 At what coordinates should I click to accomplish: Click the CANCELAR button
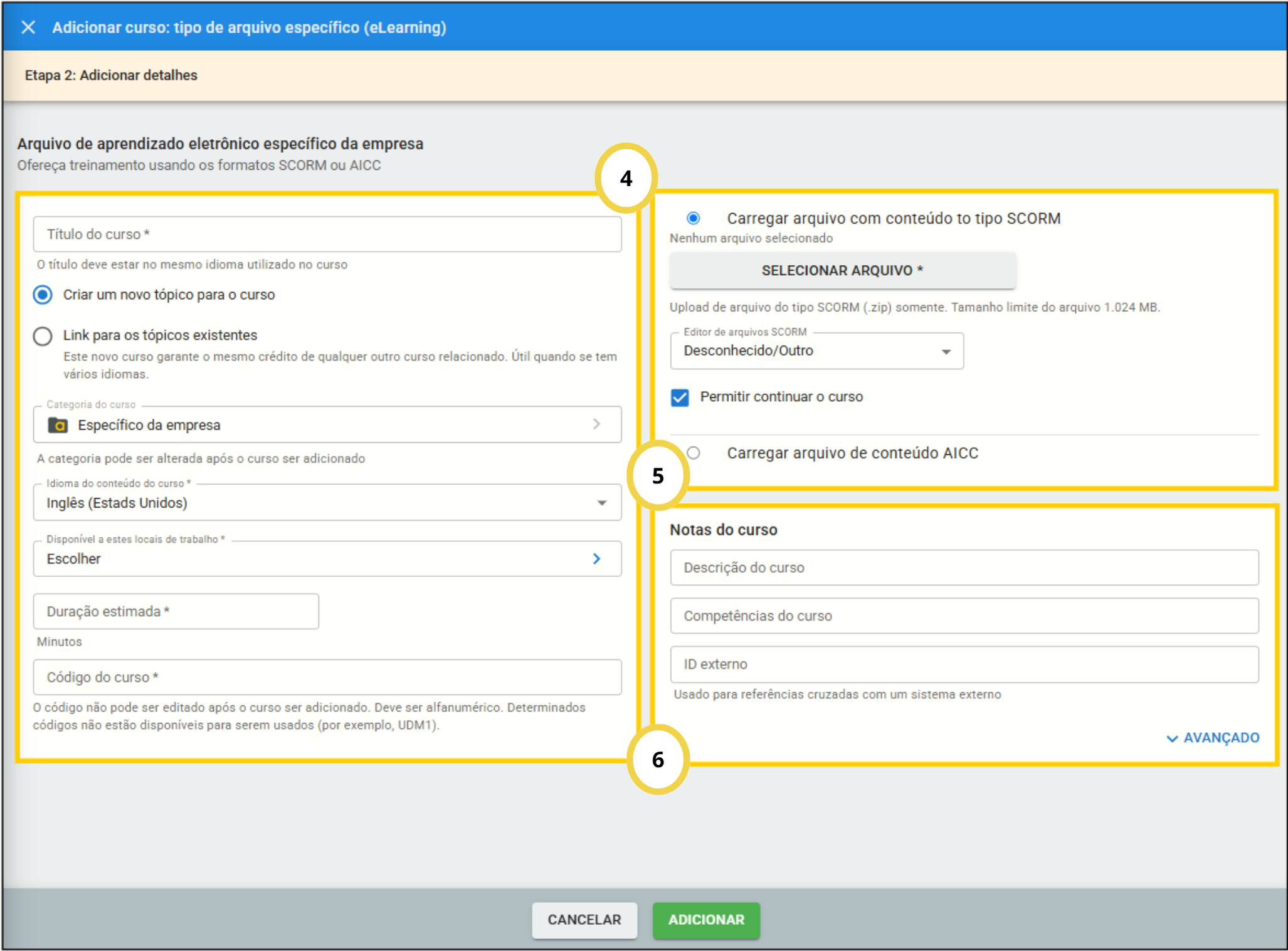pos(584,920)
